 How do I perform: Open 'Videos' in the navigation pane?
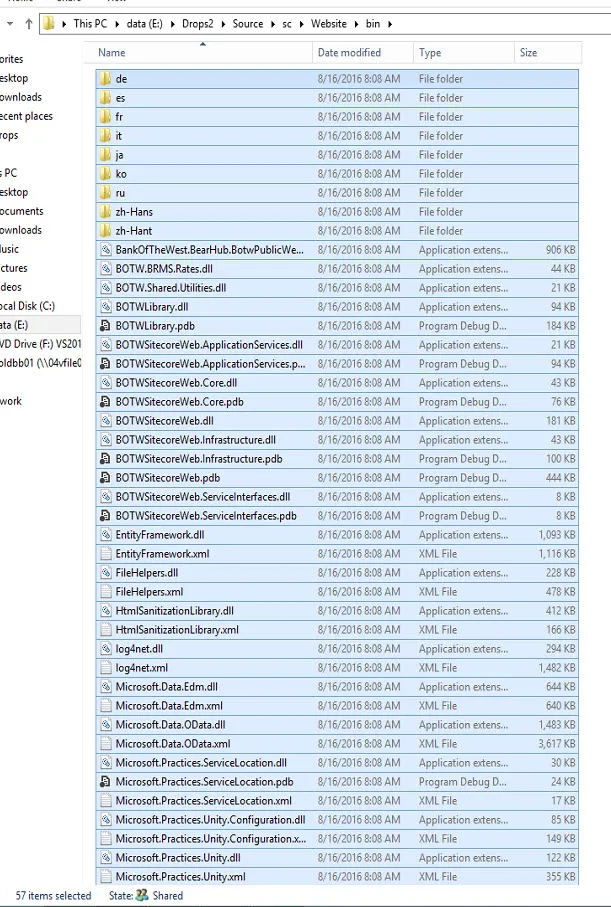10,287
